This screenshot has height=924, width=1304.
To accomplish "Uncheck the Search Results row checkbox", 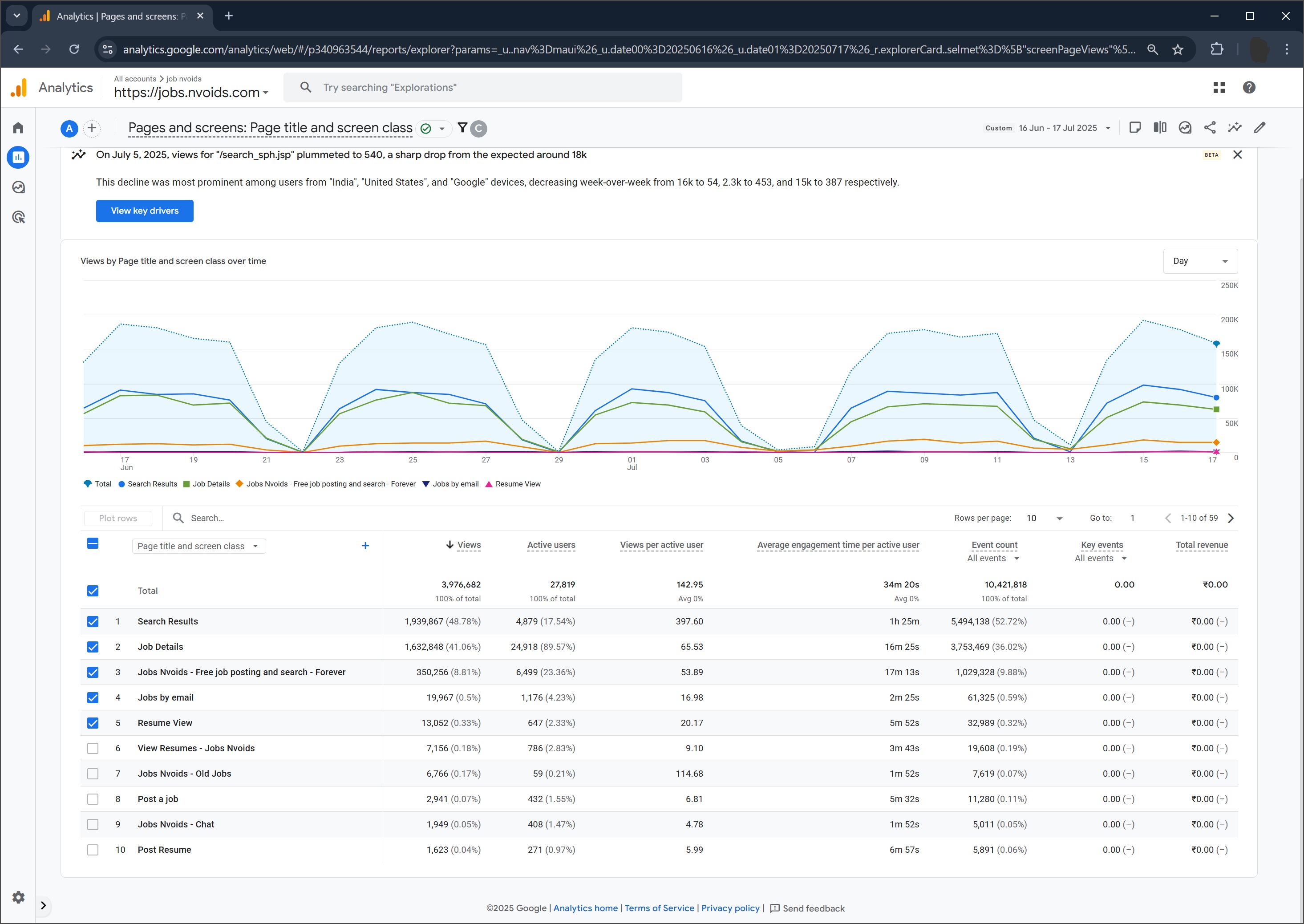I will coord(93,621).
